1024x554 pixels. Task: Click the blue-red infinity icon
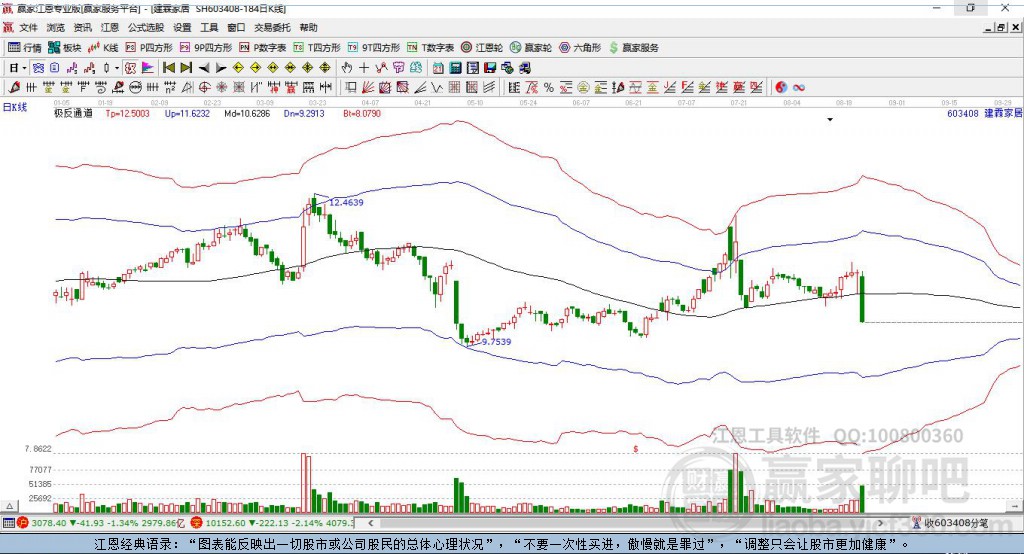(799, 88)
